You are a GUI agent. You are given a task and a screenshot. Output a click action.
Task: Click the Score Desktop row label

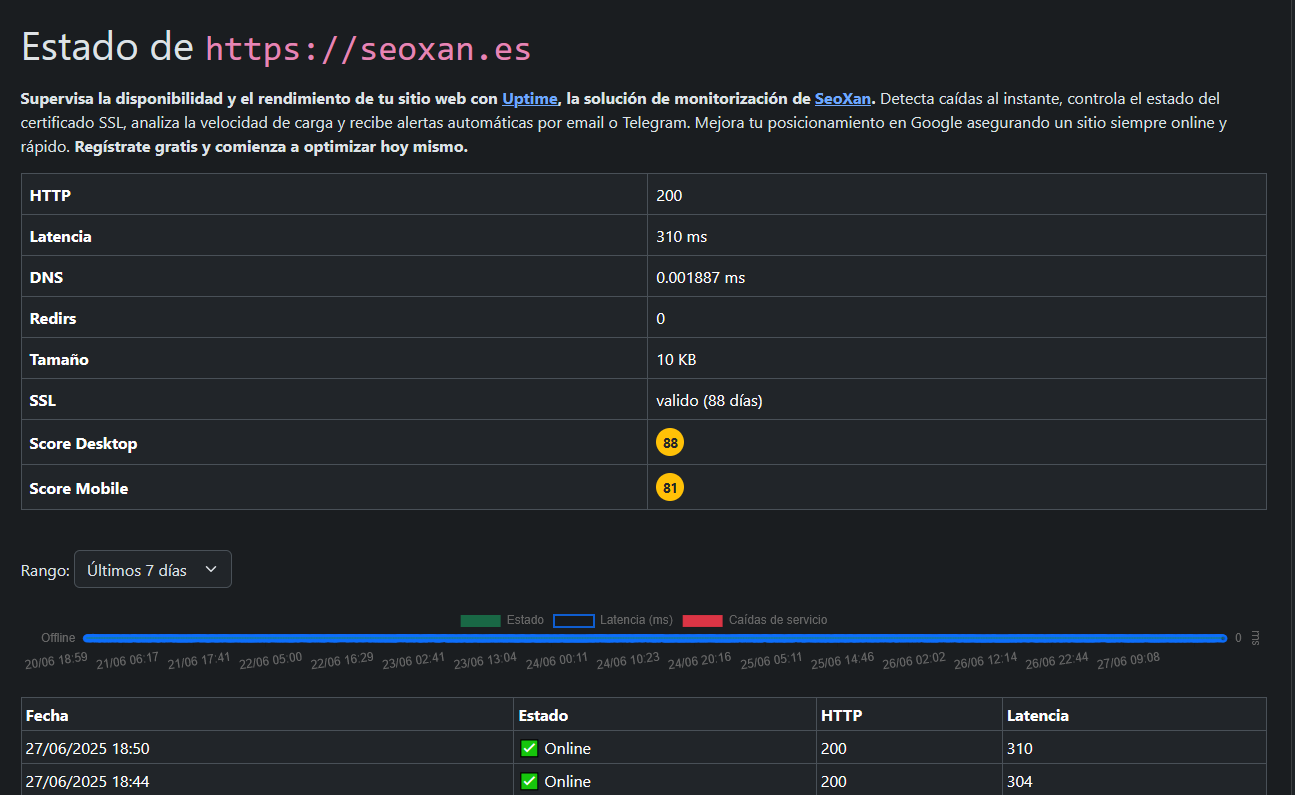coord(83,443)
